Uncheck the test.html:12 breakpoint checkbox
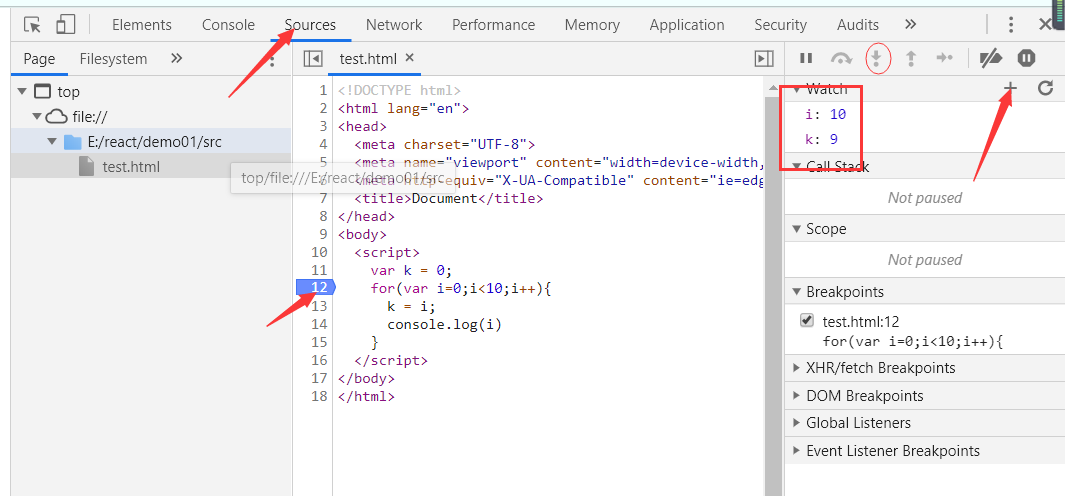 [x=807, y=321]
